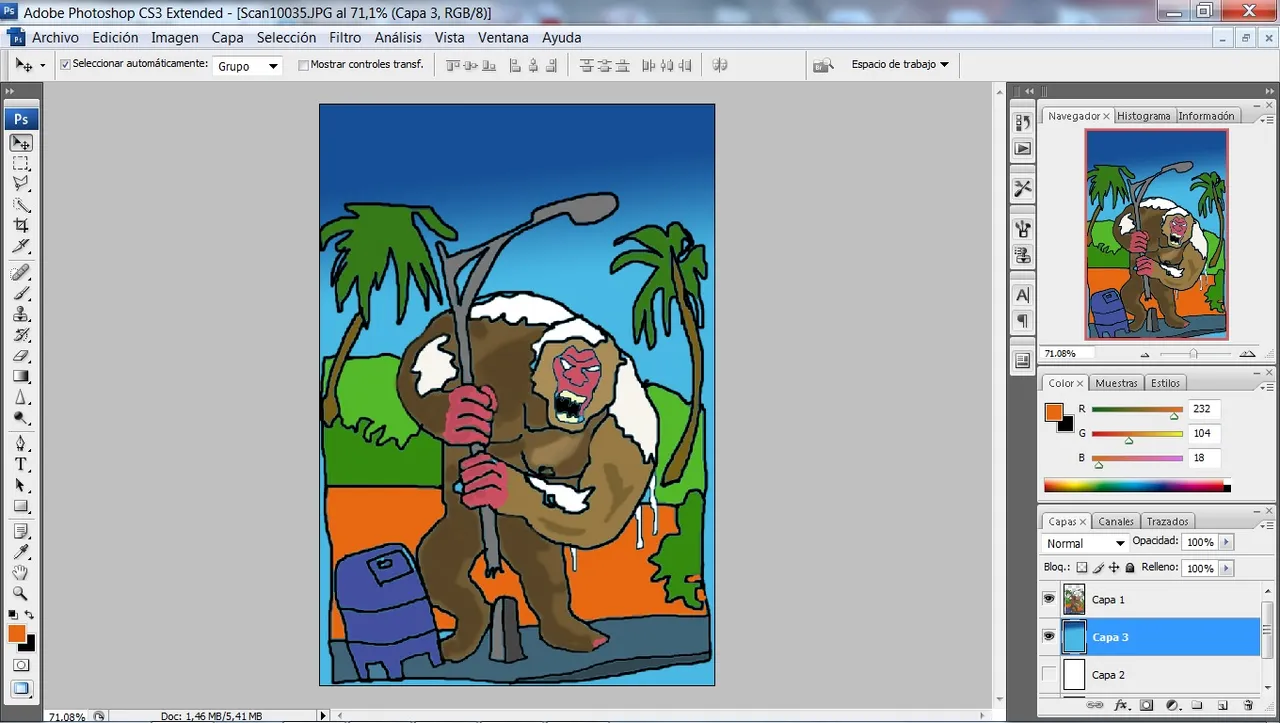Select the Capa 1 layer name
The width and height of the screenshot is (1280, 723).
1108,599
